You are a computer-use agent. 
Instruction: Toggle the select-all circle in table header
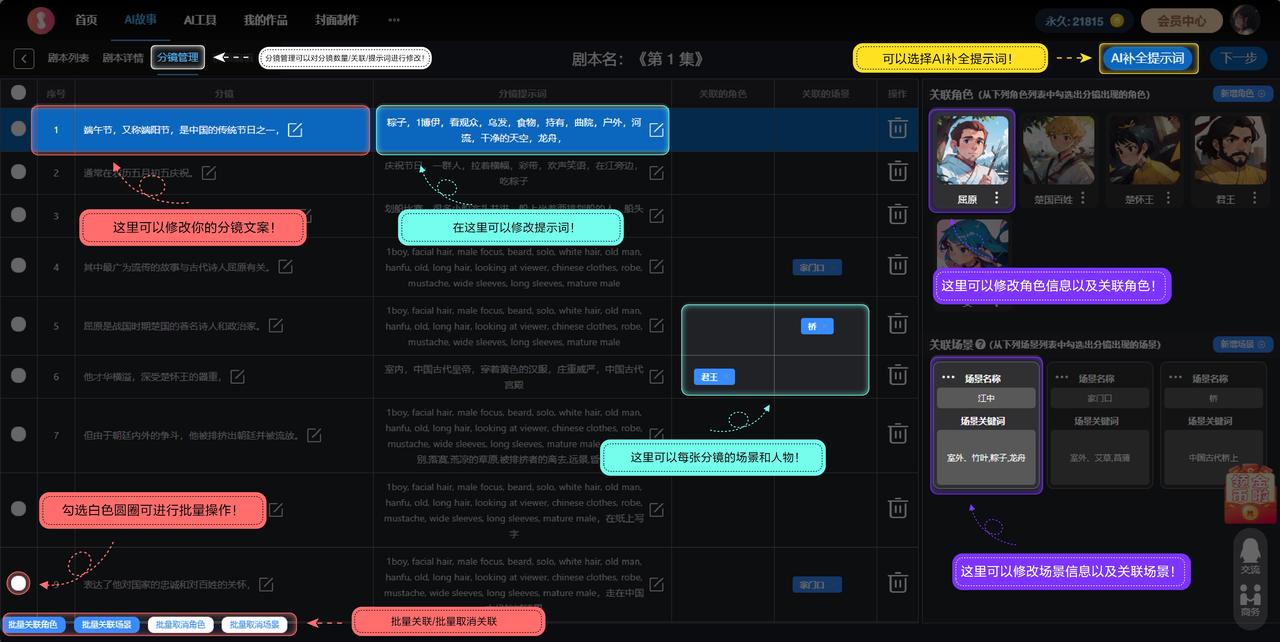[x=18, y=93]
